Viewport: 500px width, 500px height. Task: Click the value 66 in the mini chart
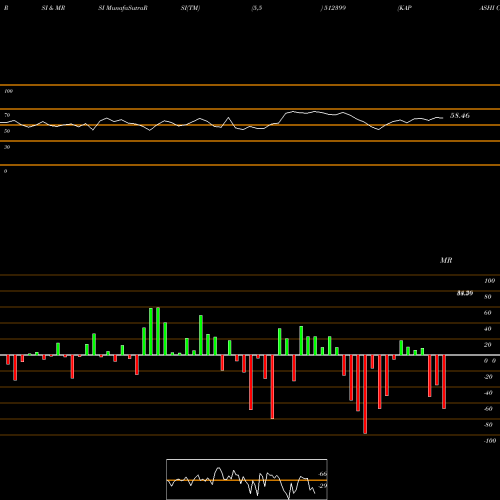pyautogui.click(x=323, y=474)
